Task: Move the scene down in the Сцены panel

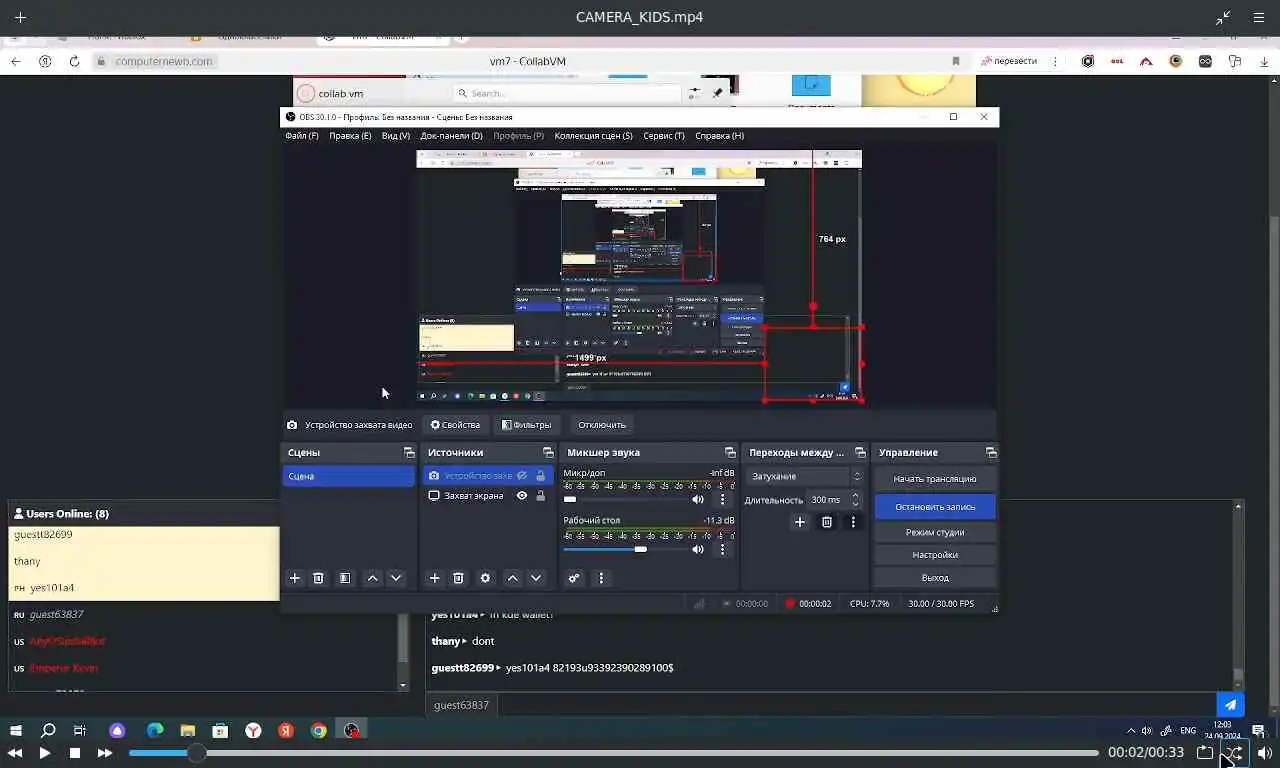Action: click(396, 578)
